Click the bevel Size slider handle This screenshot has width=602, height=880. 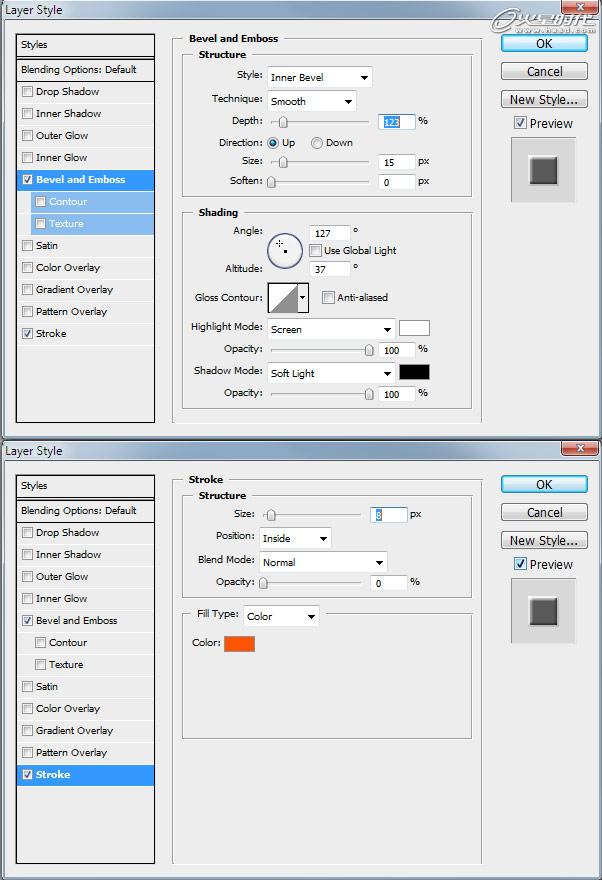pyautogui.click(x=283, y=162)
